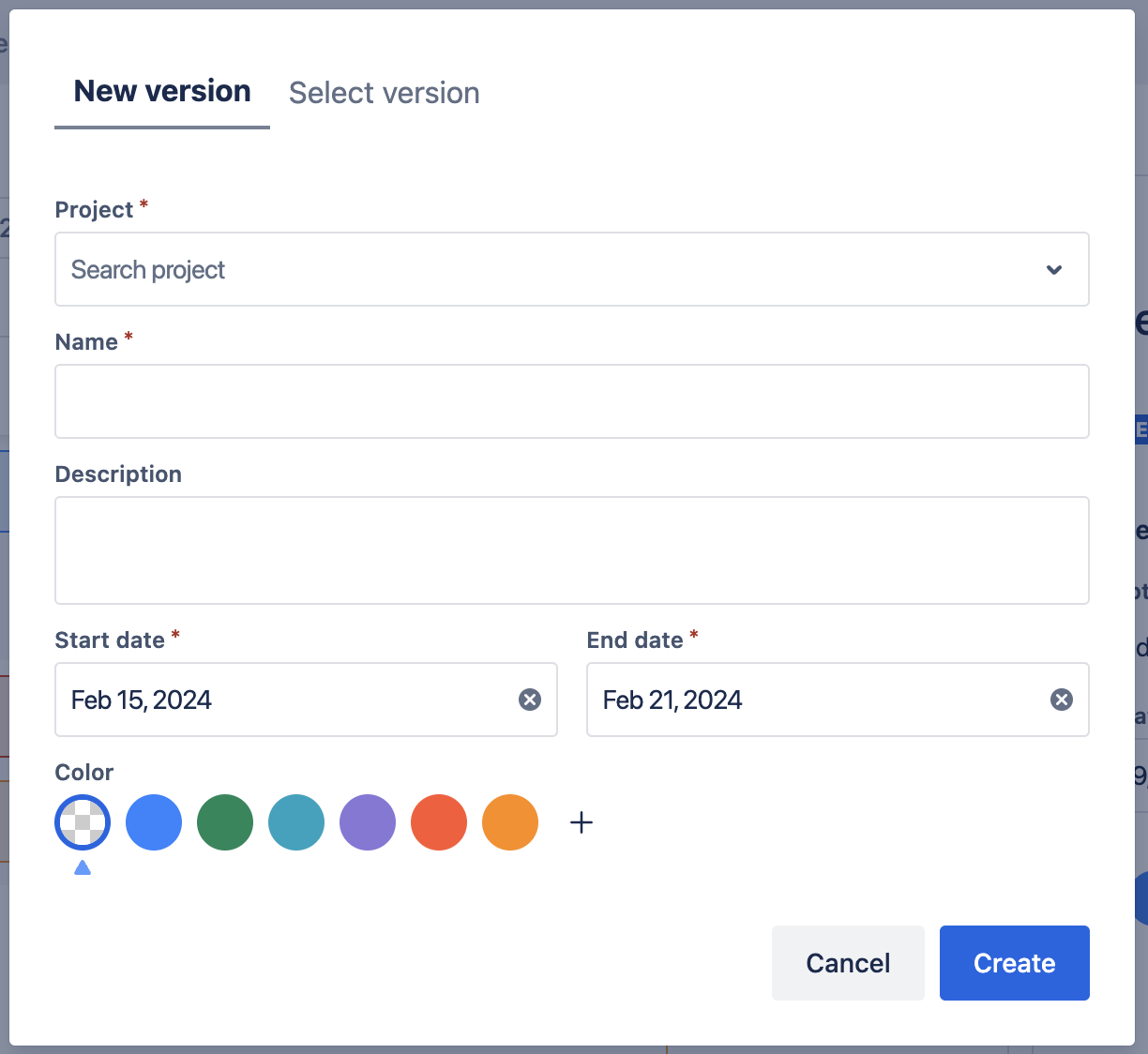The width and height of the screenshot is (1148, 1054).
Task: Switch to the Select version tab
Action: click(384, 93)
